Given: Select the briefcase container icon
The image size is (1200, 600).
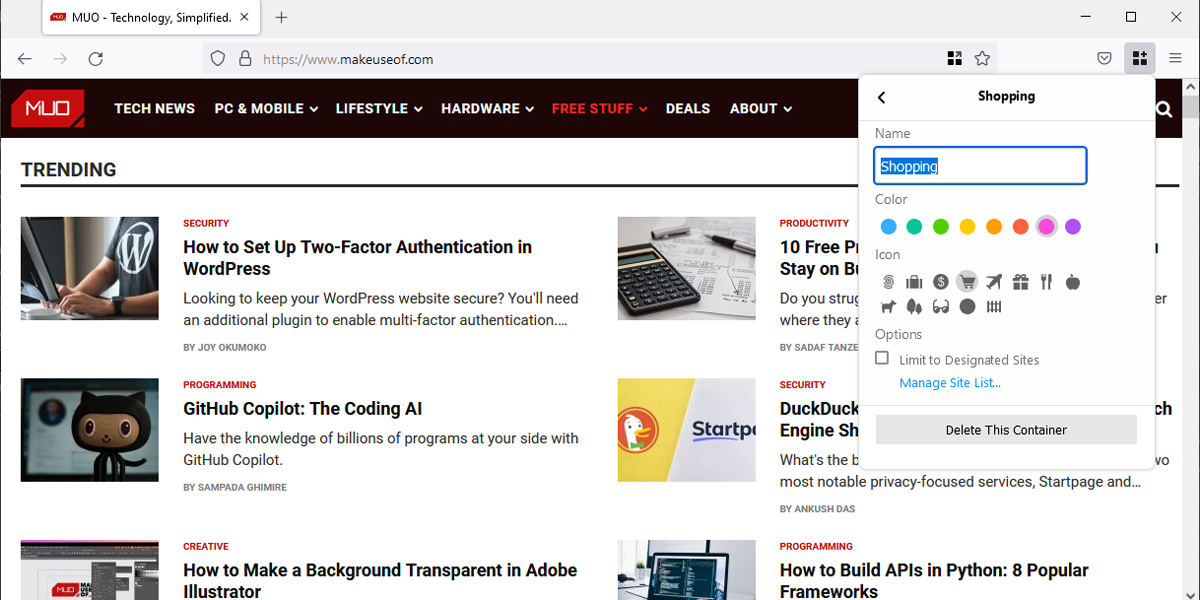Looking at the screenshot, I should [914, 282].
